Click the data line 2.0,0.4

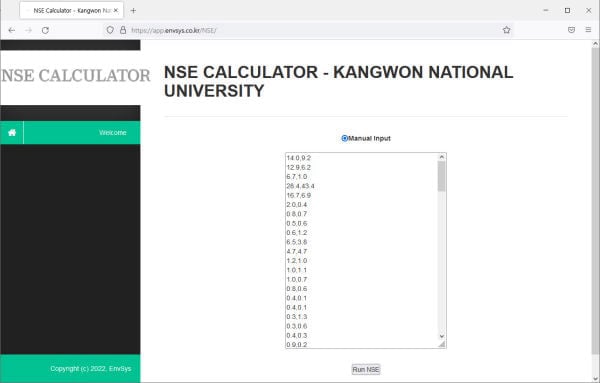[x=297, y=205]
